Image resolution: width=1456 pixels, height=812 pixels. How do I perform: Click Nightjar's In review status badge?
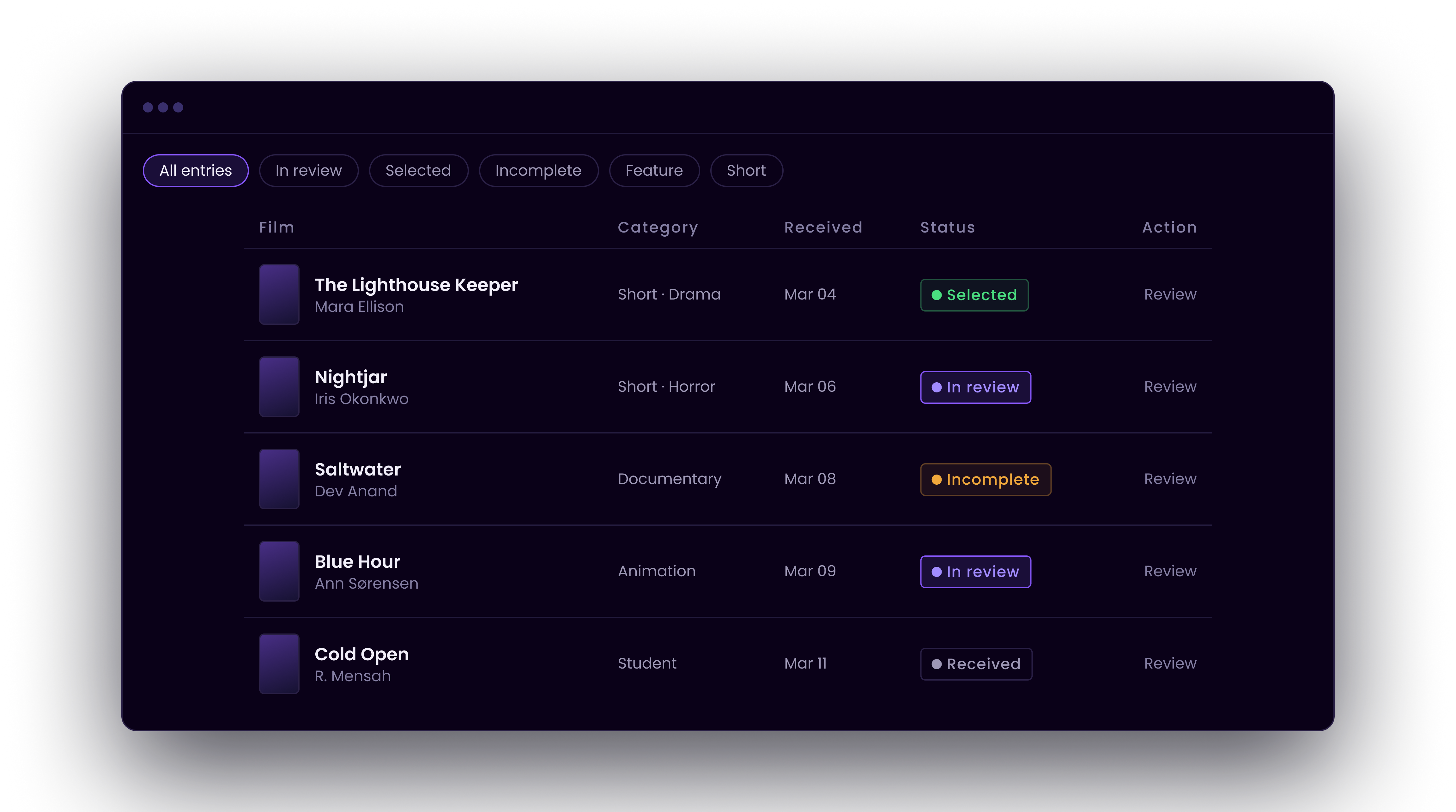pos(975,387)
